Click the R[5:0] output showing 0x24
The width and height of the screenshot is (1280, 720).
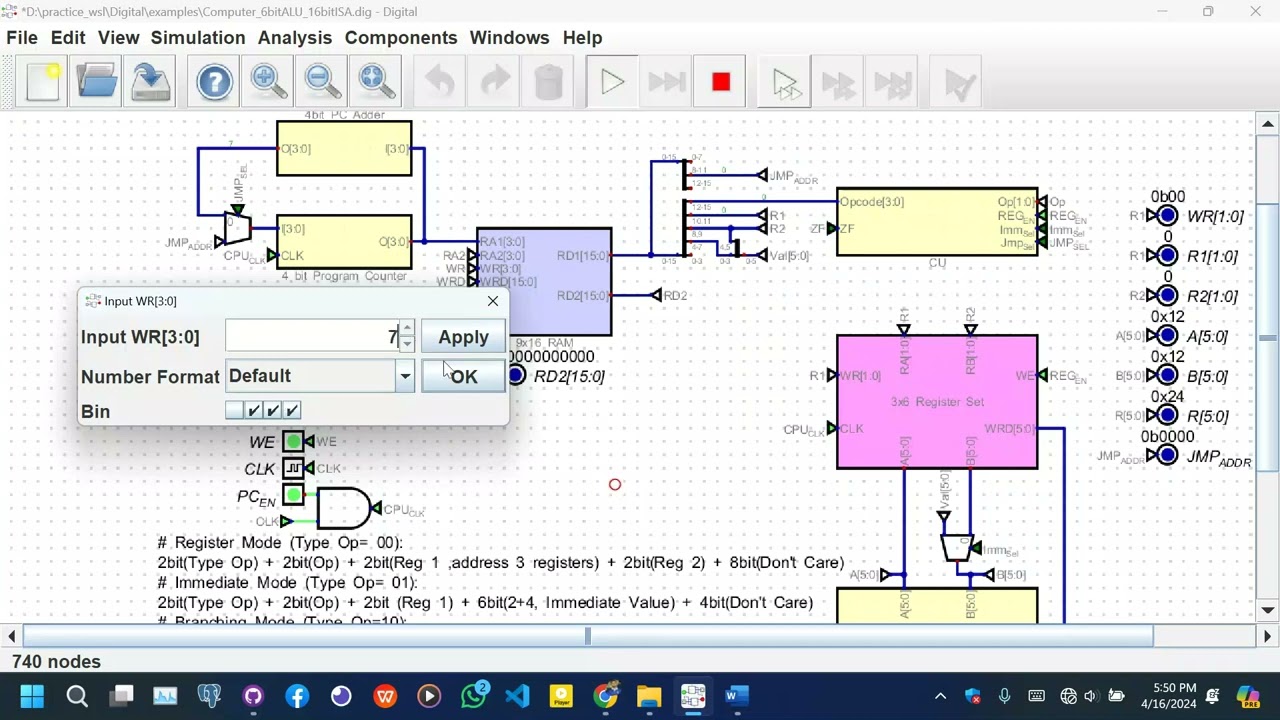pyautogui.click(x=1167, y=416)
